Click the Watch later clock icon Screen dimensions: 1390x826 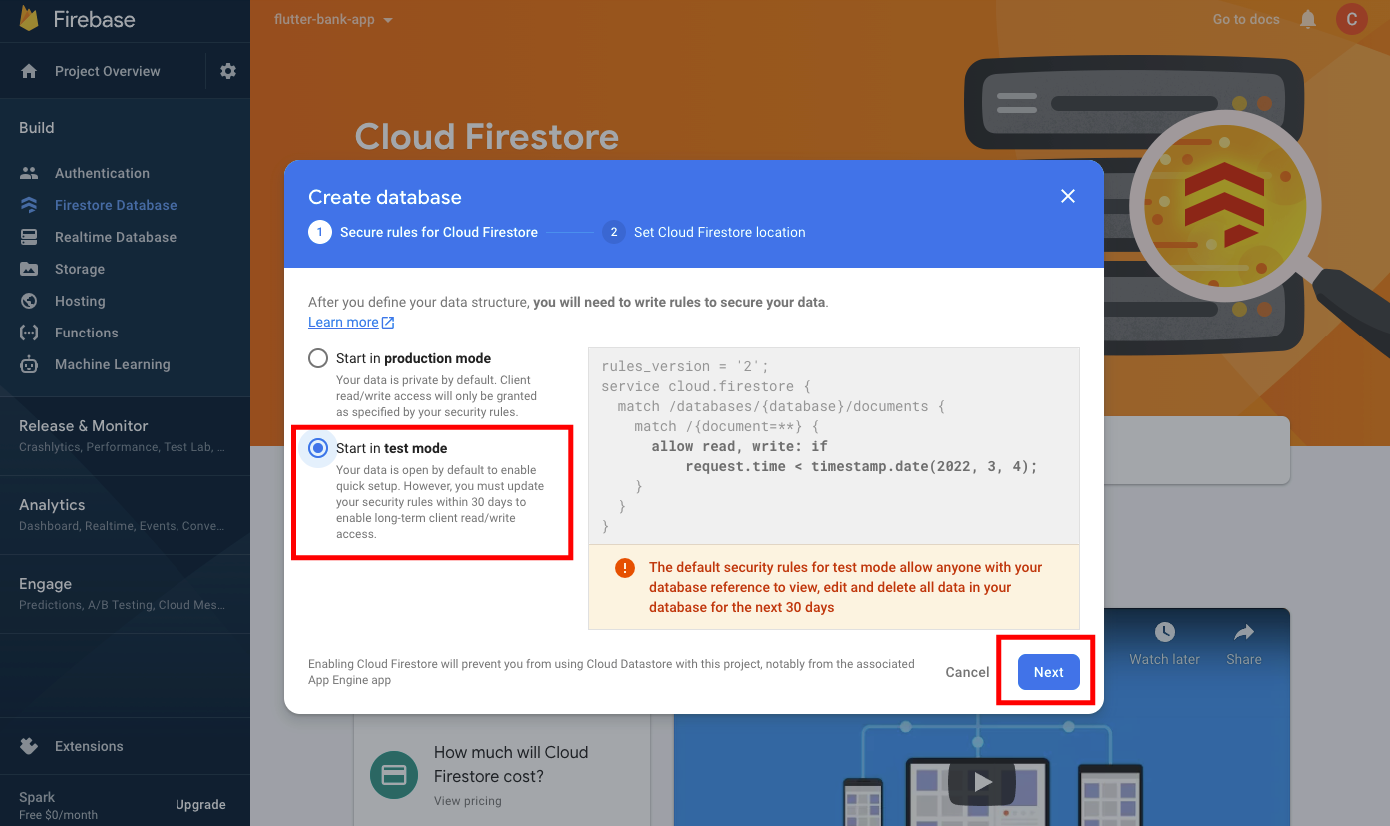point(1165,632)
